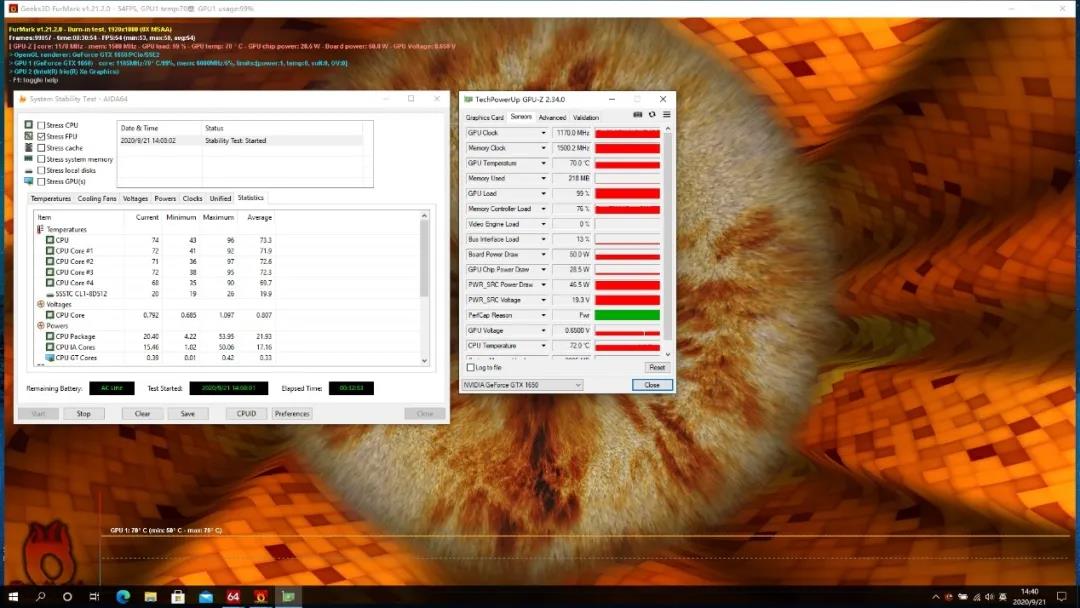1080x608 pixels.
Task: Switch to GPU-Z taskbar icon
Action: 288,596
